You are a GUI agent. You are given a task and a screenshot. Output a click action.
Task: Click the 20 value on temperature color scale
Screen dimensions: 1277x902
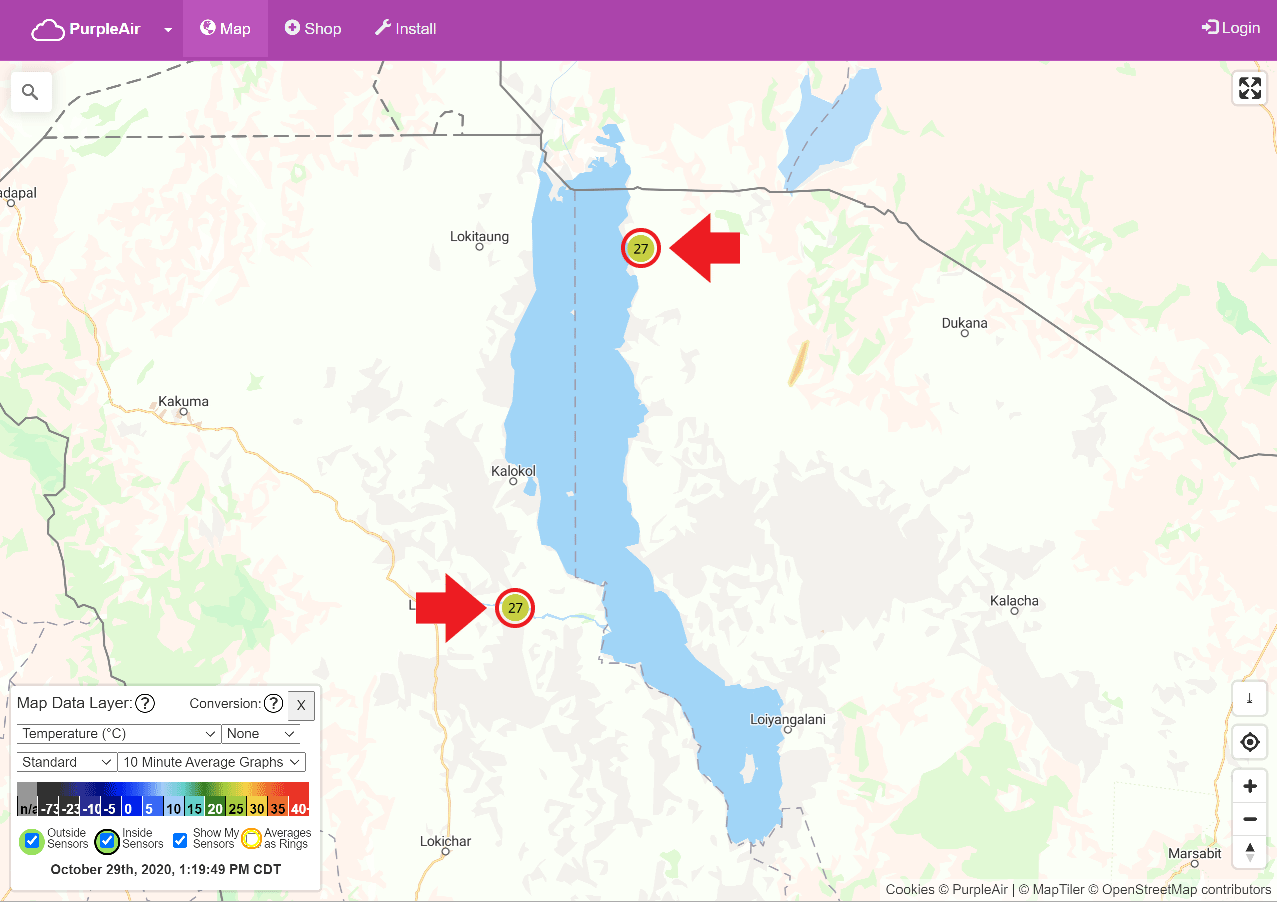click(x=215, y=808)
